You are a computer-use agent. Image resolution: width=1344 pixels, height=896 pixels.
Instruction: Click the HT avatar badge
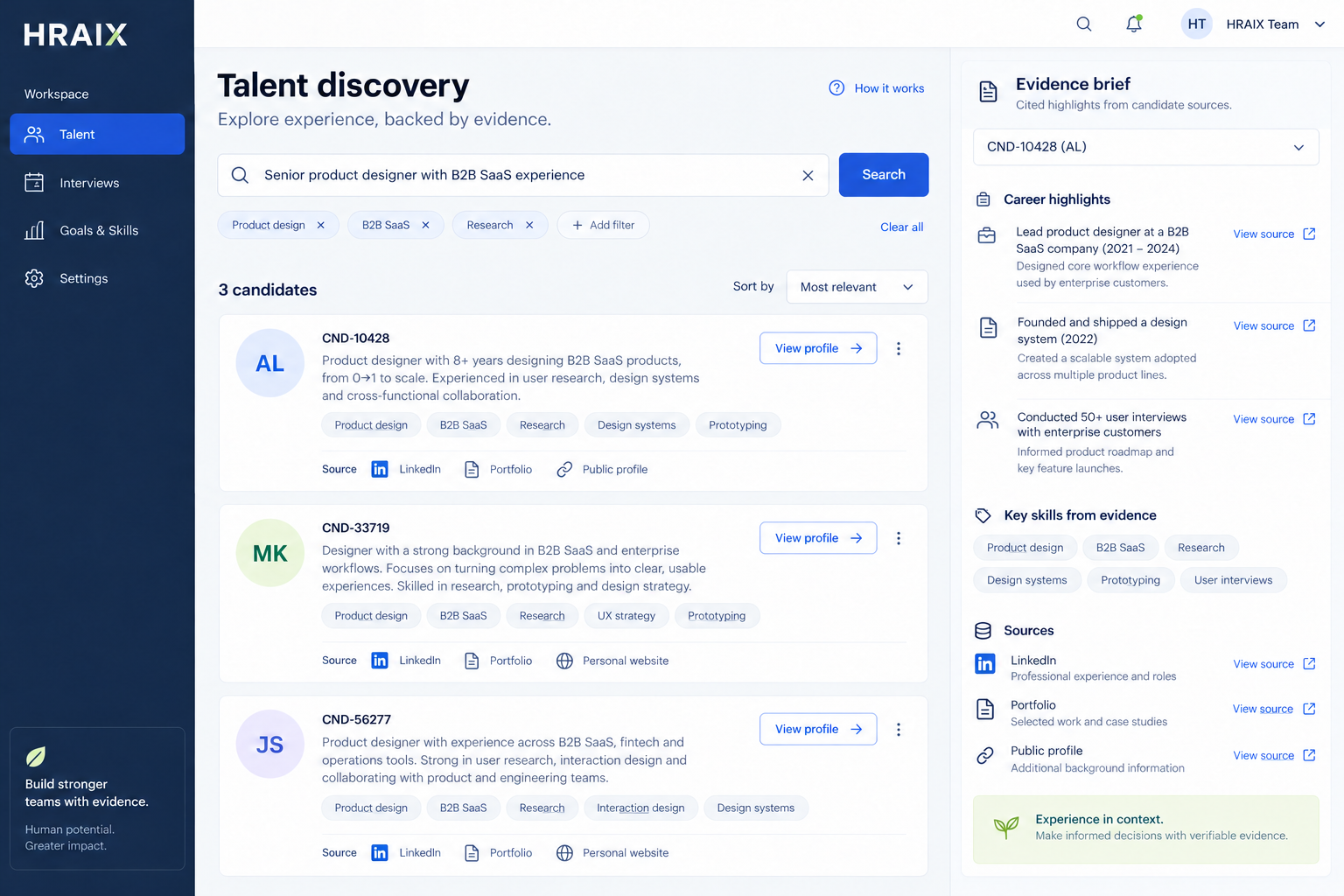click(1196, 24)
